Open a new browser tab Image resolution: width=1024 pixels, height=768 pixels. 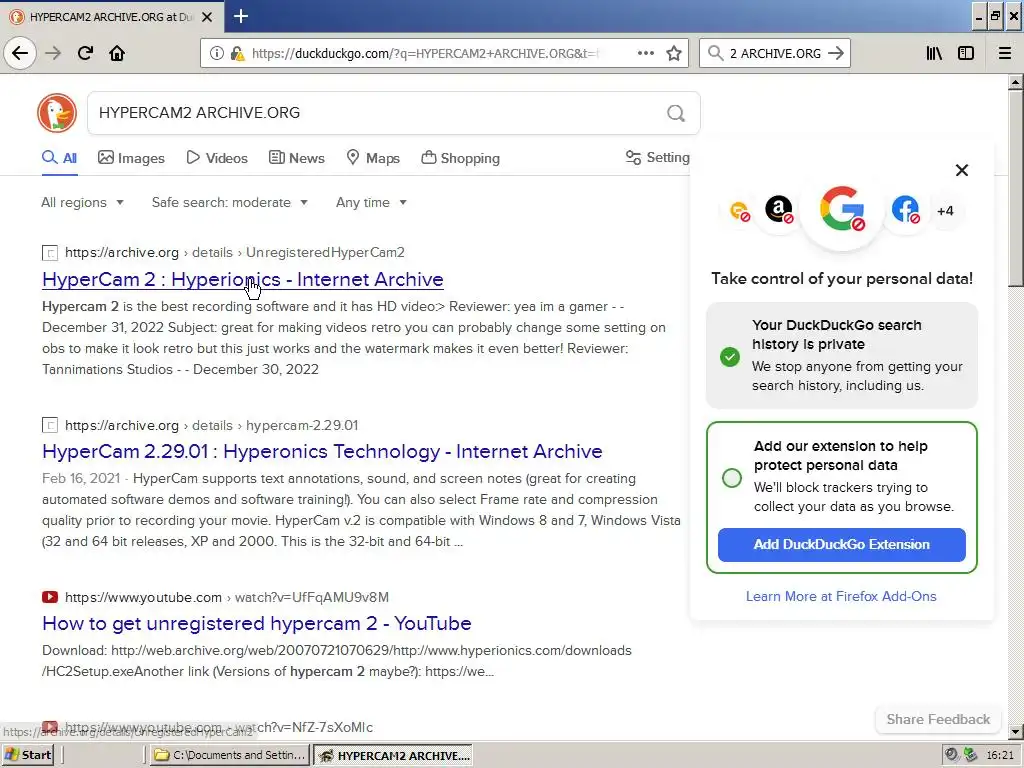(241, 16)
